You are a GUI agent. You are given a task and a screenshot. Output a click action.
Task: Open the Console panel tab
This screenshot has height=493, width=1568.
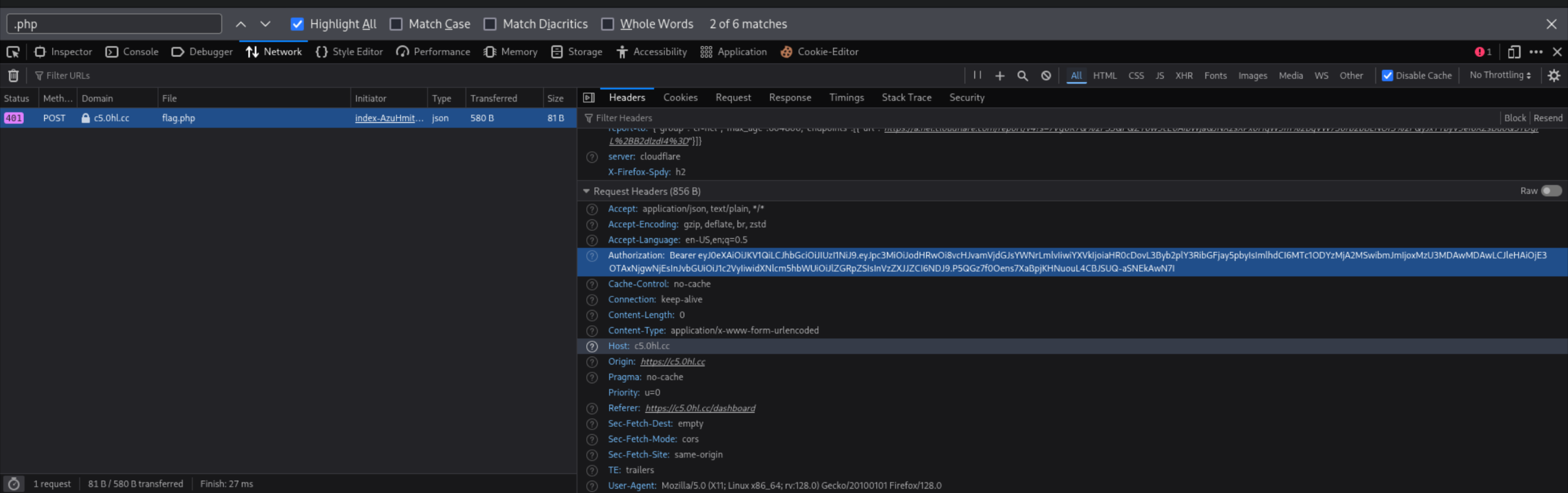[x=132, y=52]
